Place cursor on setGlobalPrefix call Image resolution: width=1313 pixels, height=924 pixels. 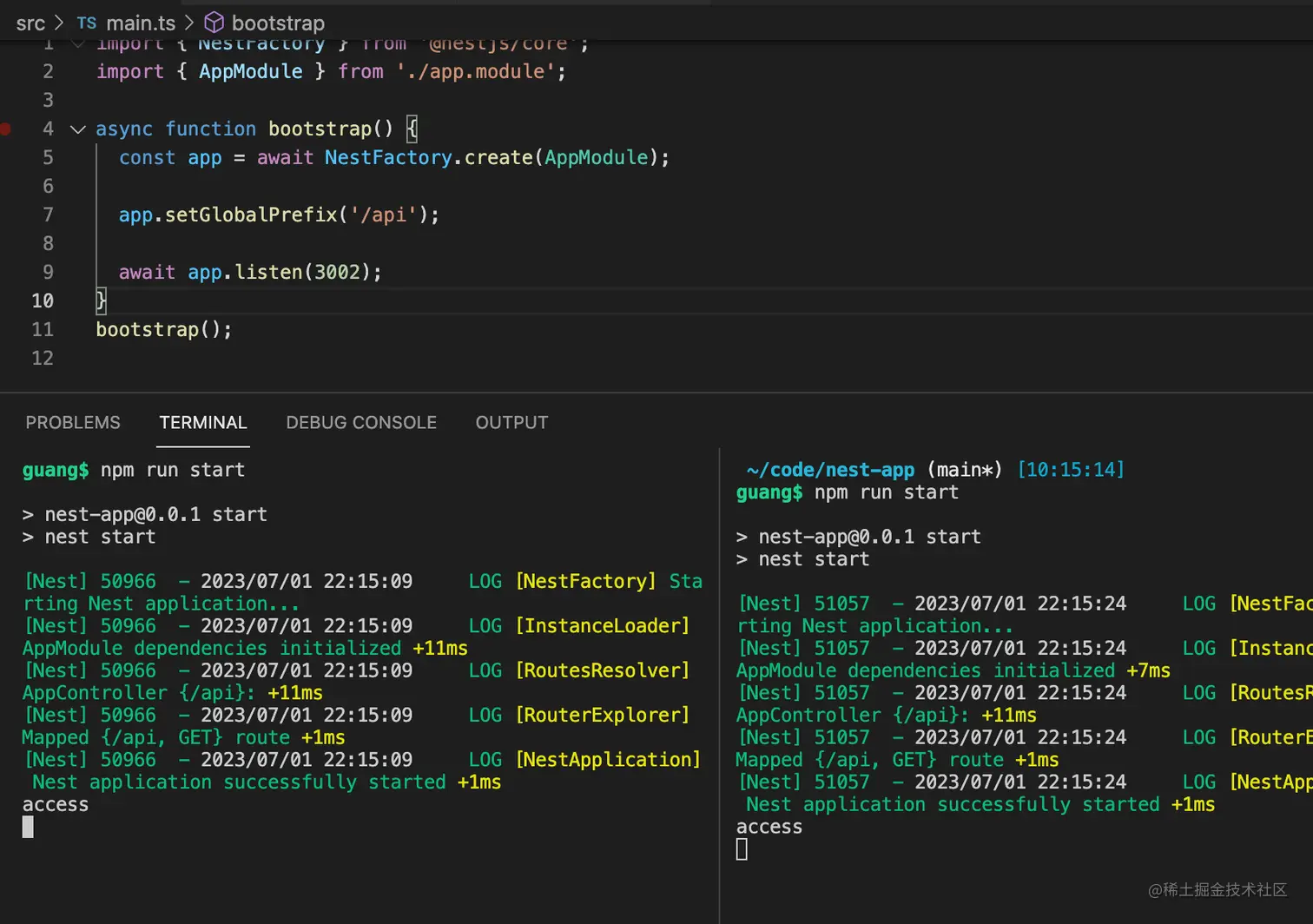tap(250, 214)
